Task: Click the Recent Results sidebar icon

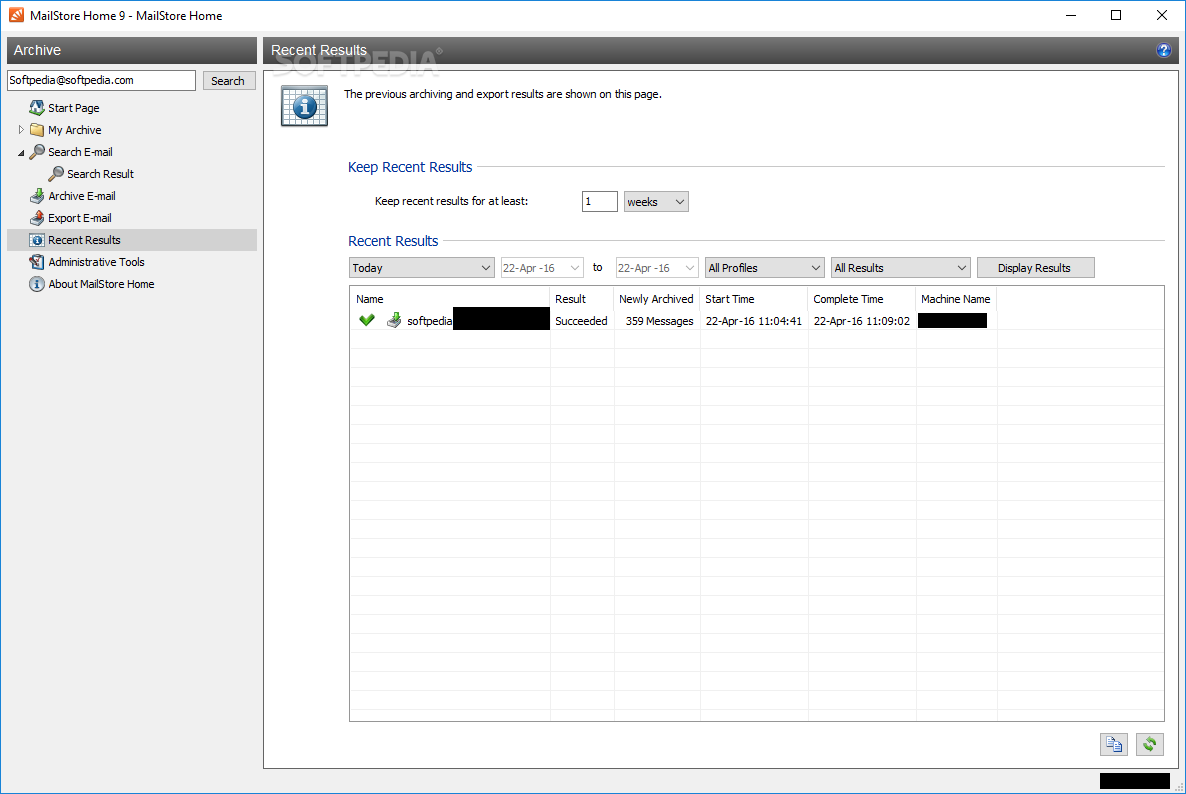Action: pos(36,240)
